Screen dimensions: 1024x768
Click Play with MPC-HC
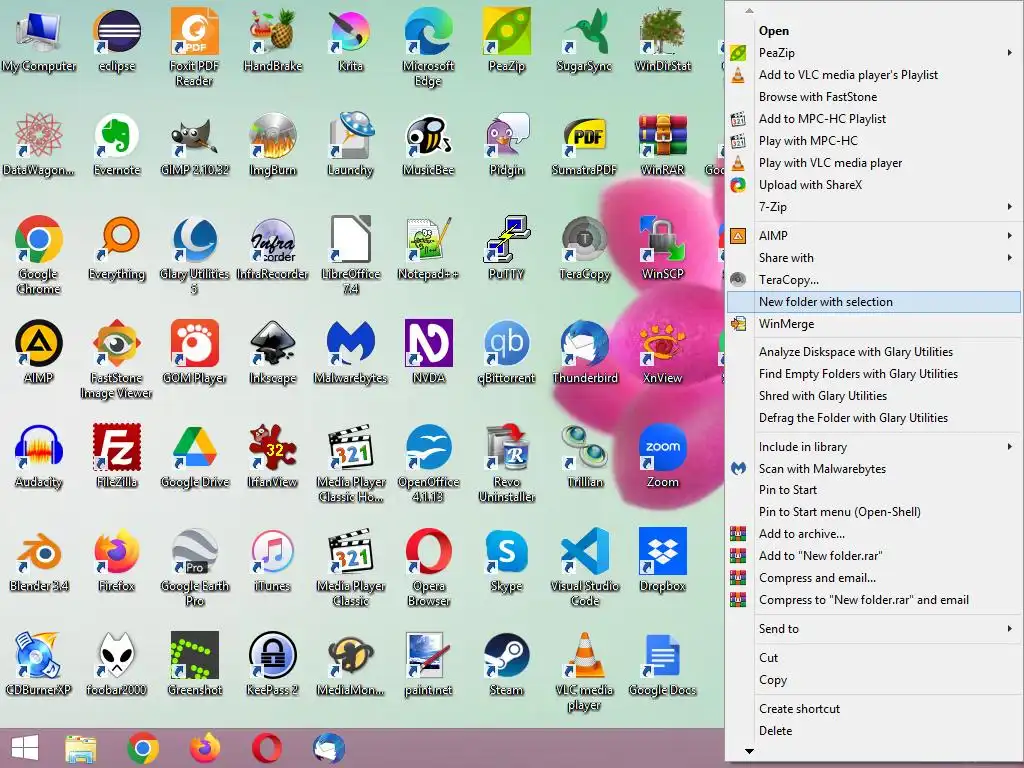874,141
